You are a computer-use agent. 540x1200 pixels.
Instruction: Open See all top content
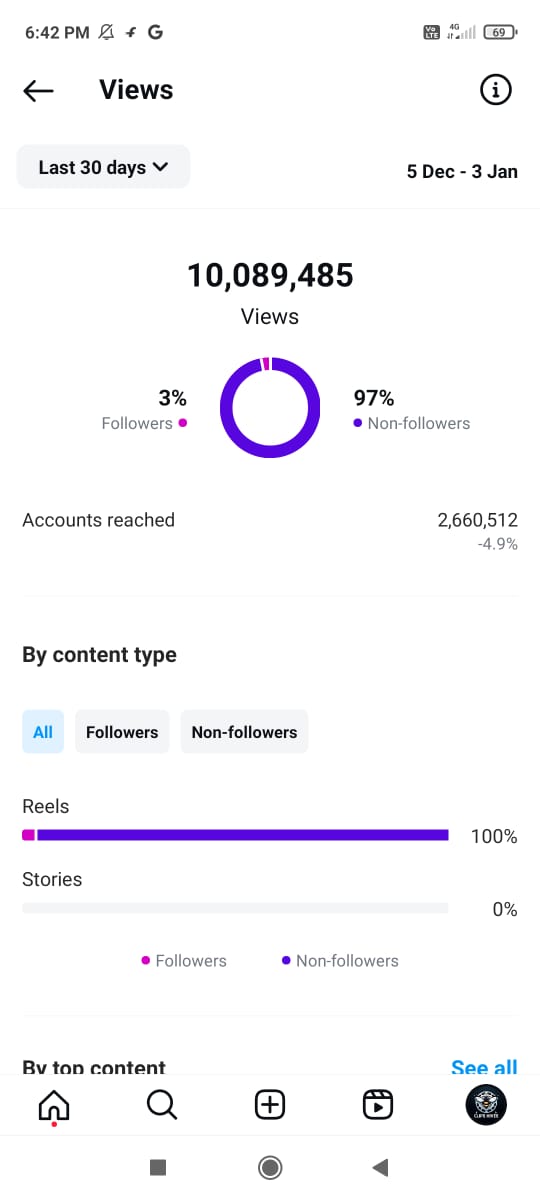click(484, 1067)
